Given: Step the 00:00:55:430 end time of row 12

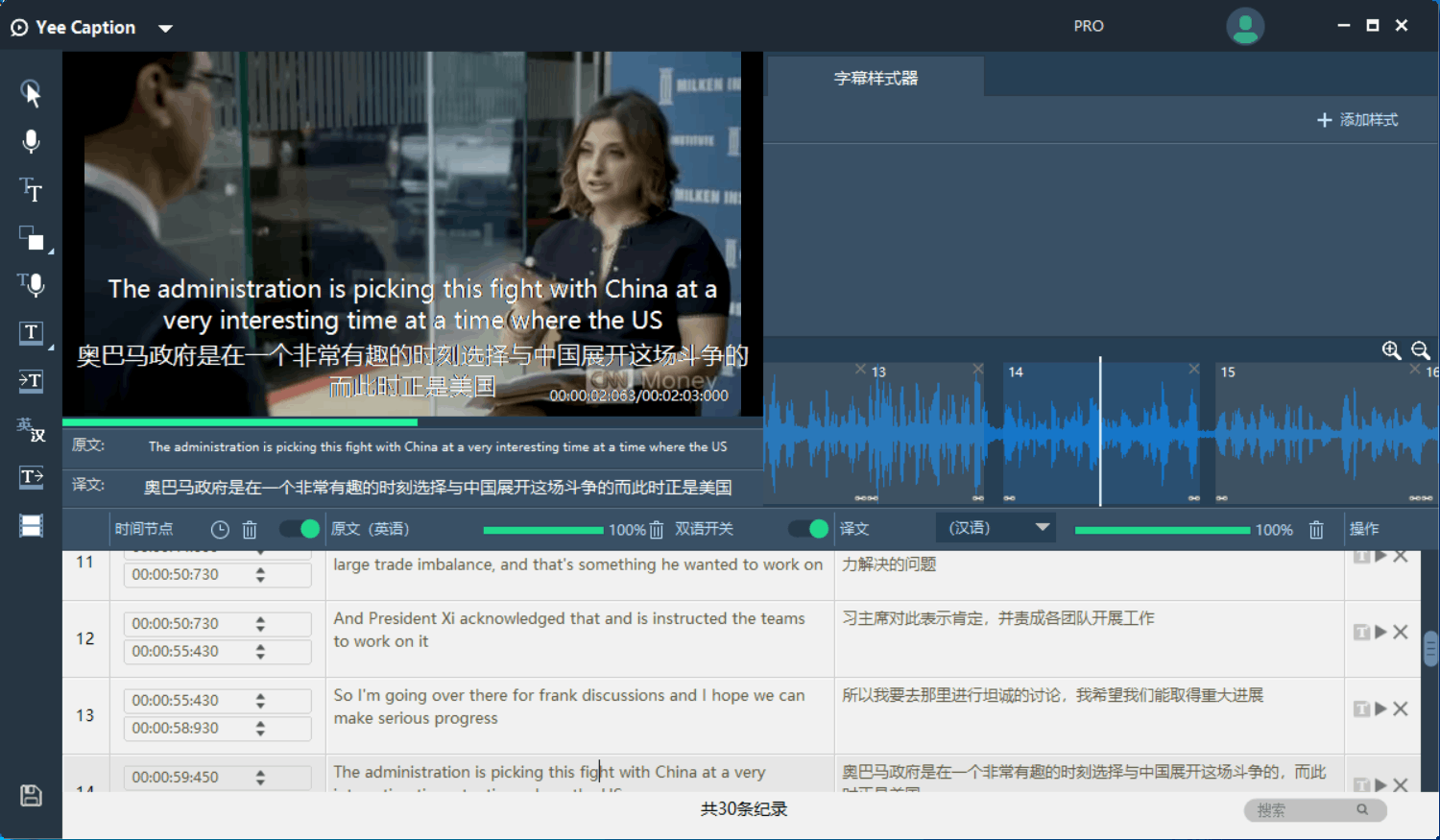Looking at the screenshot, I should [260, 652].
